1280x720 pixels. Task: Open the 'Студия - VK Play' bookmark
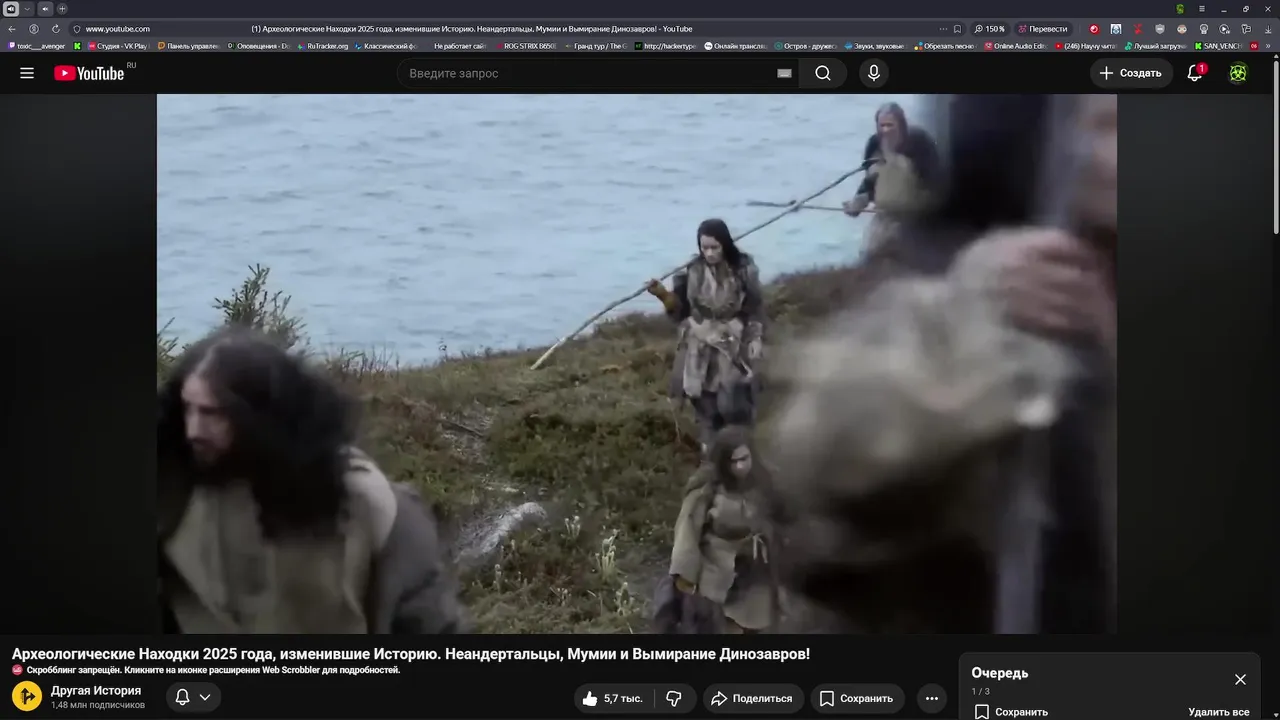[x=118, y=46]
